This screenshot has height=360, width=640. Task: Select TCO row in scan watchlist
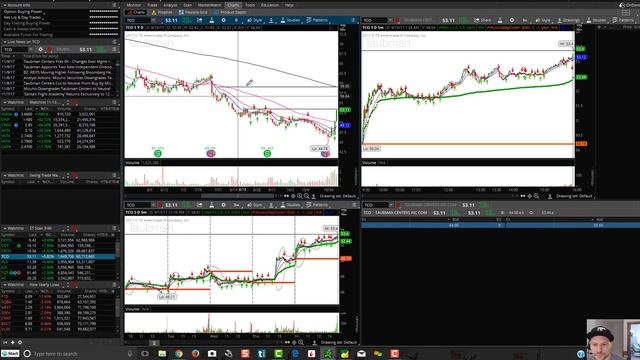(58, 256)
